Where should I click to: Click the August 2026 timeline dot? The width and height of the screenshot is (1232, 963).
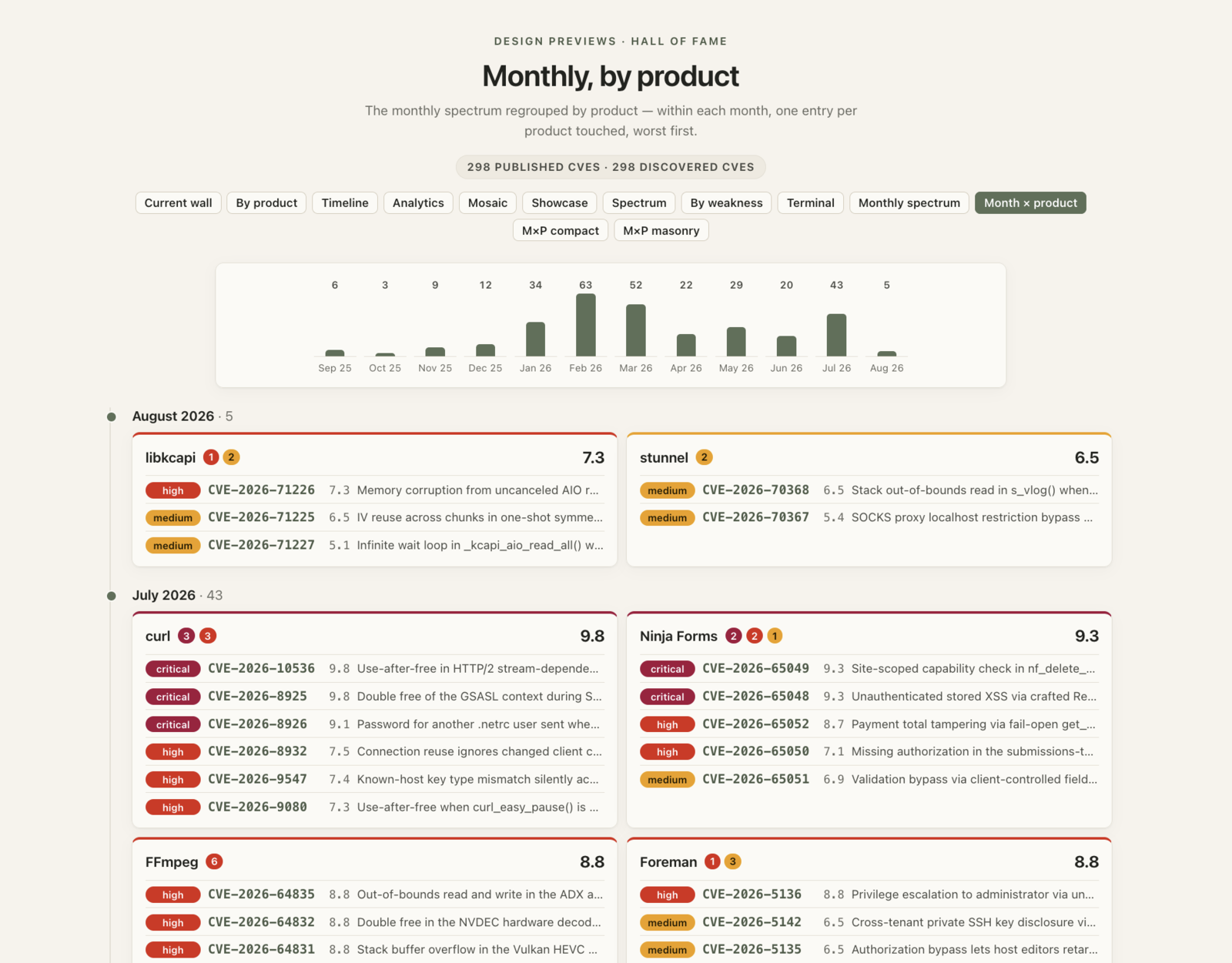[112, 416]
